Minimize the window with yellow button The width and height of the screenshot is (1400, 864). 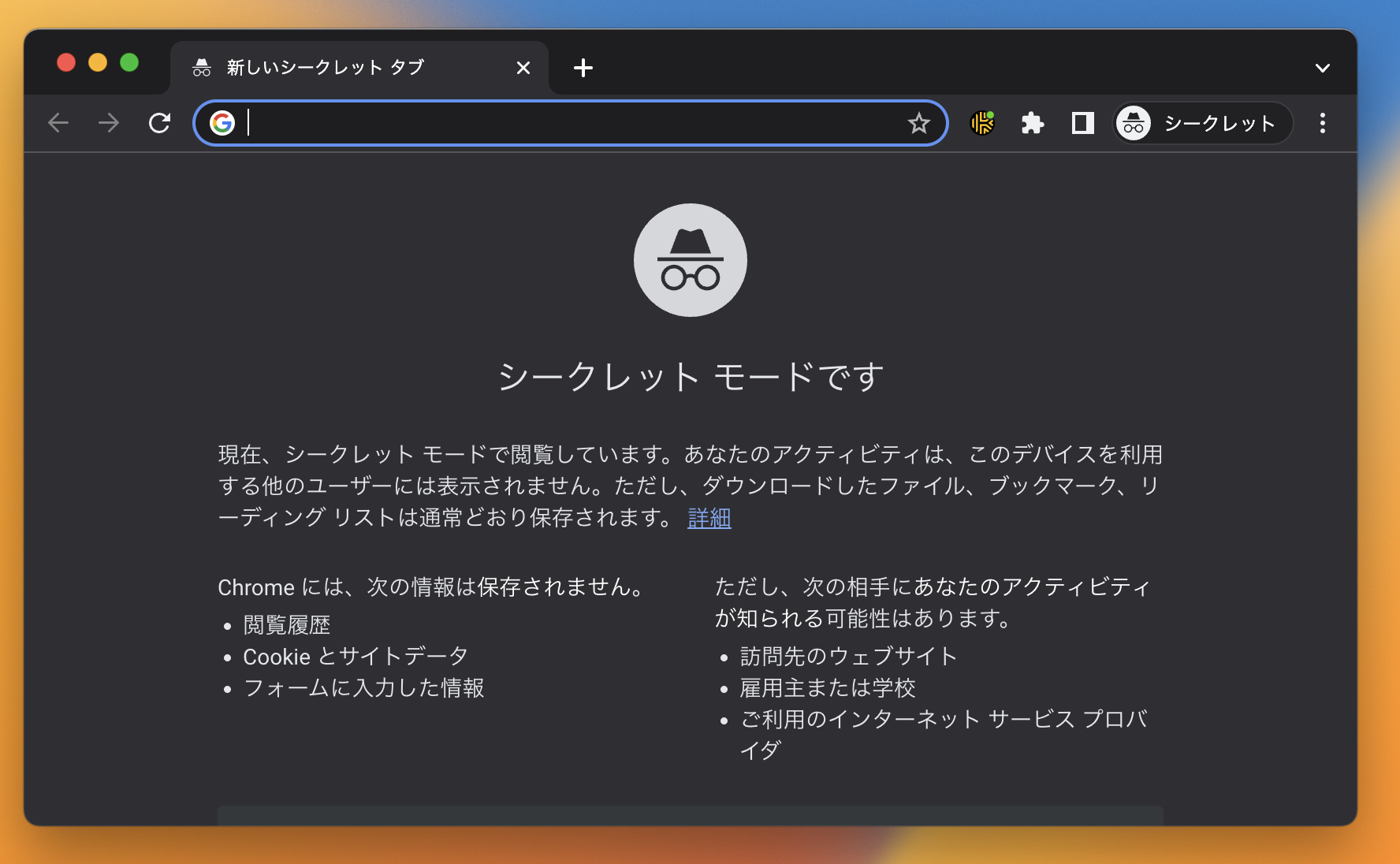(98, 62)
